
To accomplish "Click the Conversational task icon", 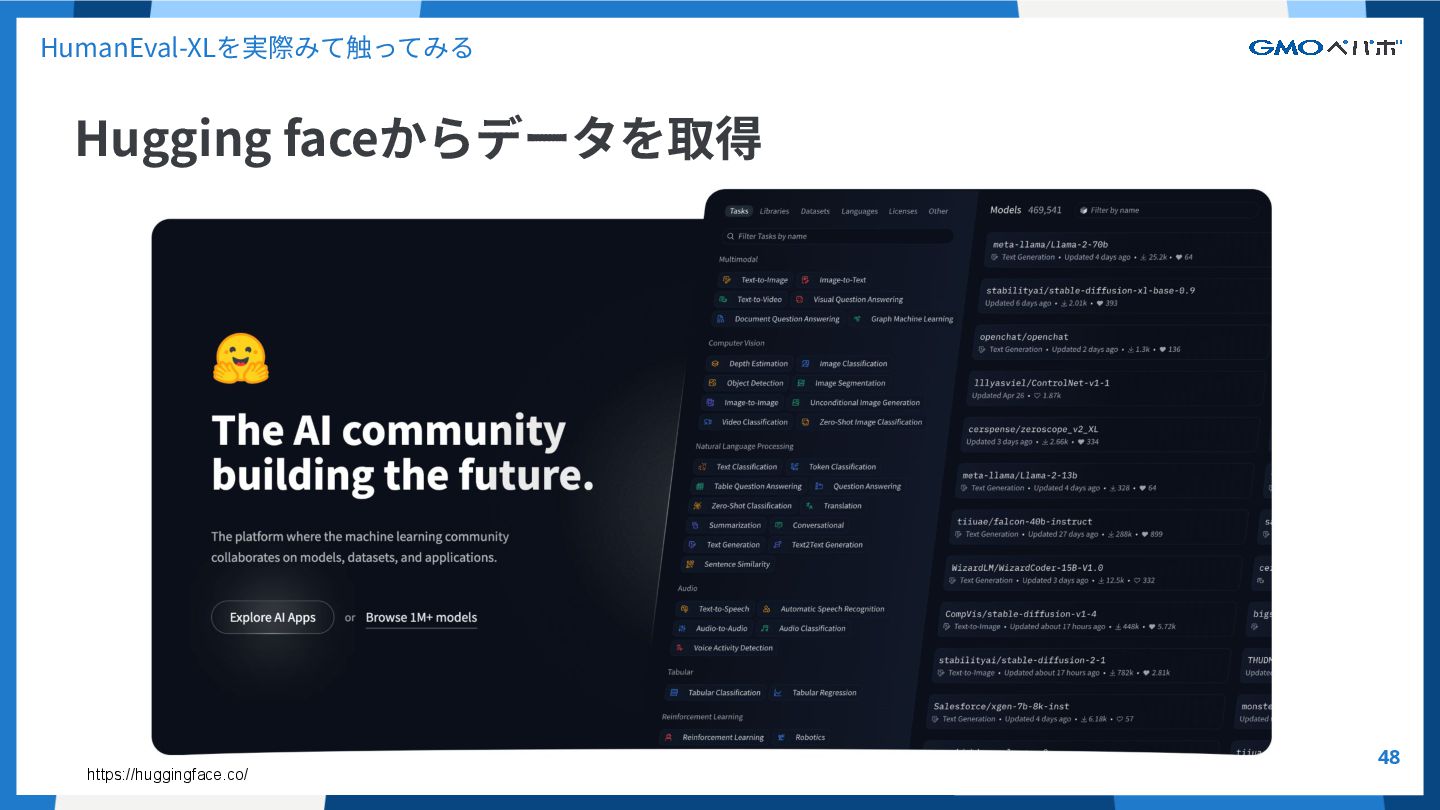I will [x=778, y=525].
